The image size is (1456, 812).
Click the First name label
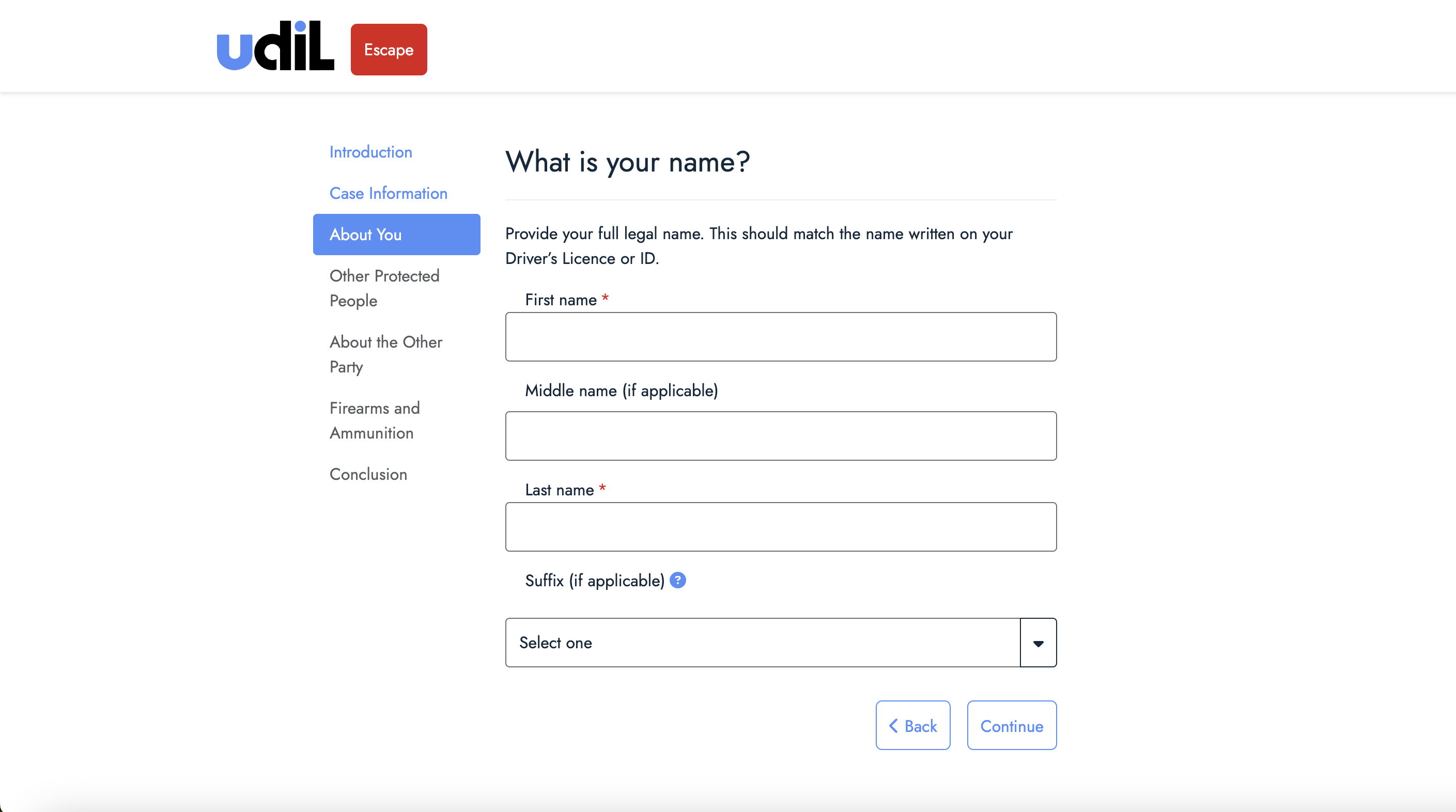[x=560, y=300]
